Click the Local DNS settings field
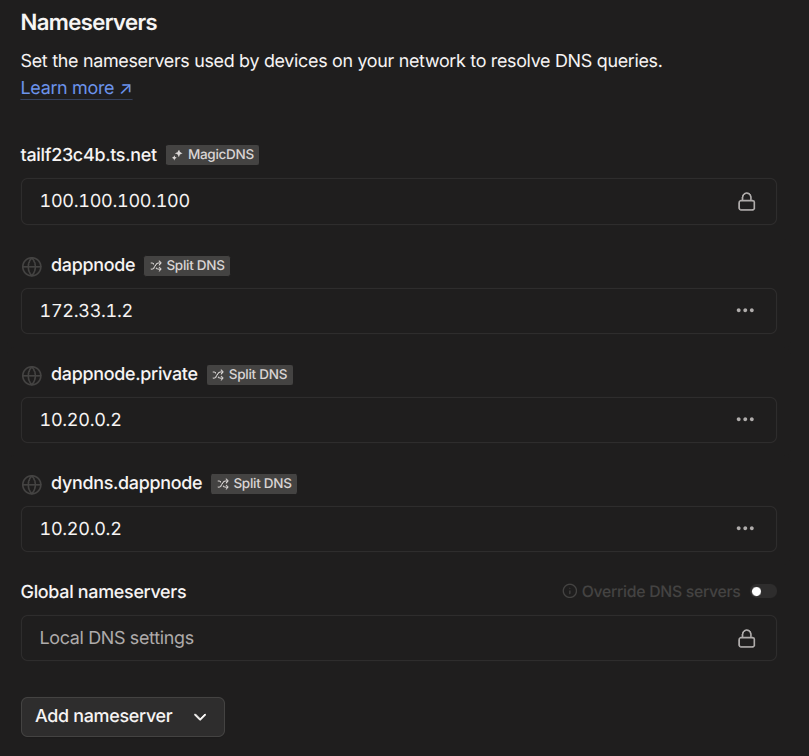809x756 pixels. [380, 638]
